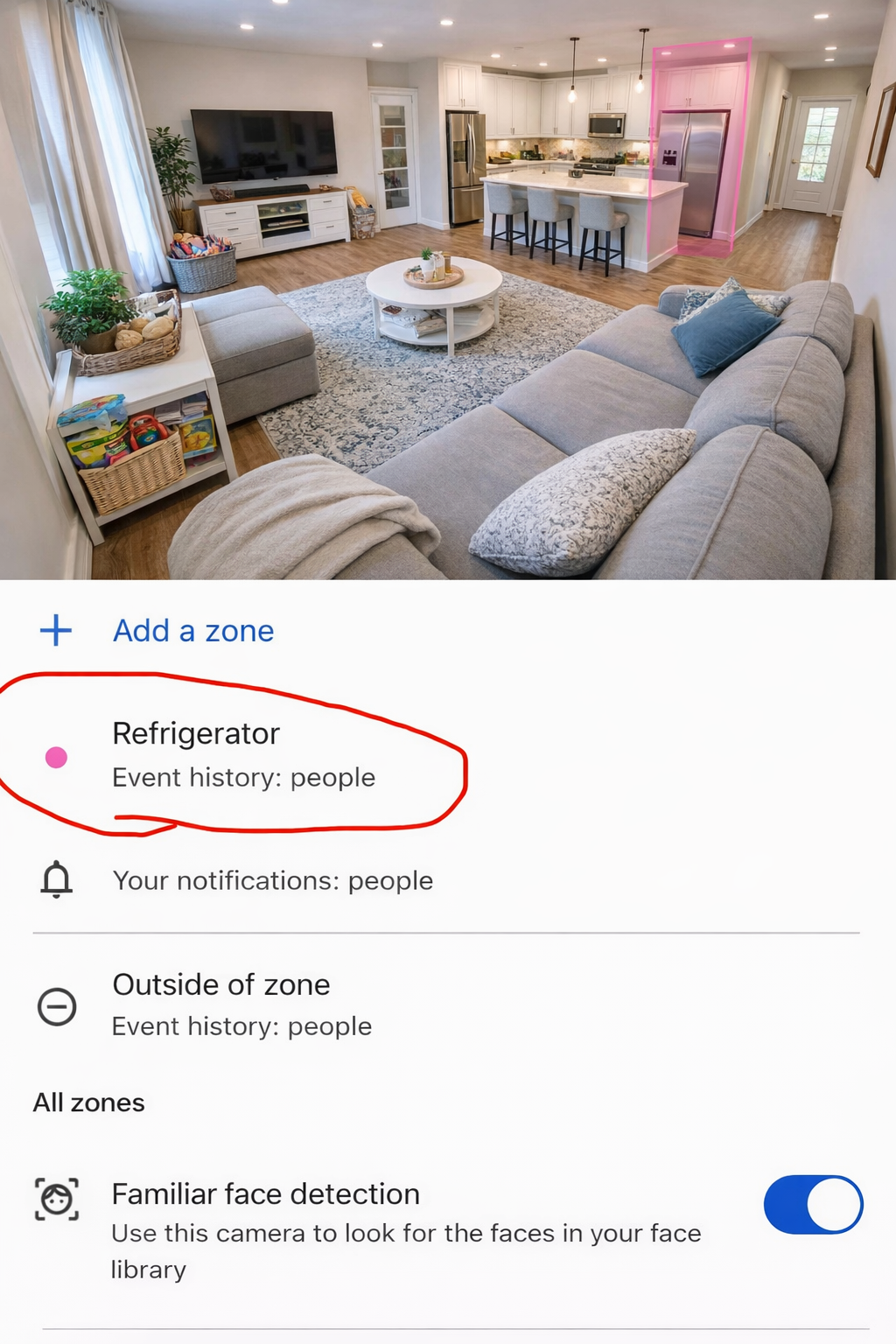Click the left refrigerator in kitchen view
This screenshot has width=896, height=1344.
pos(465,168)
